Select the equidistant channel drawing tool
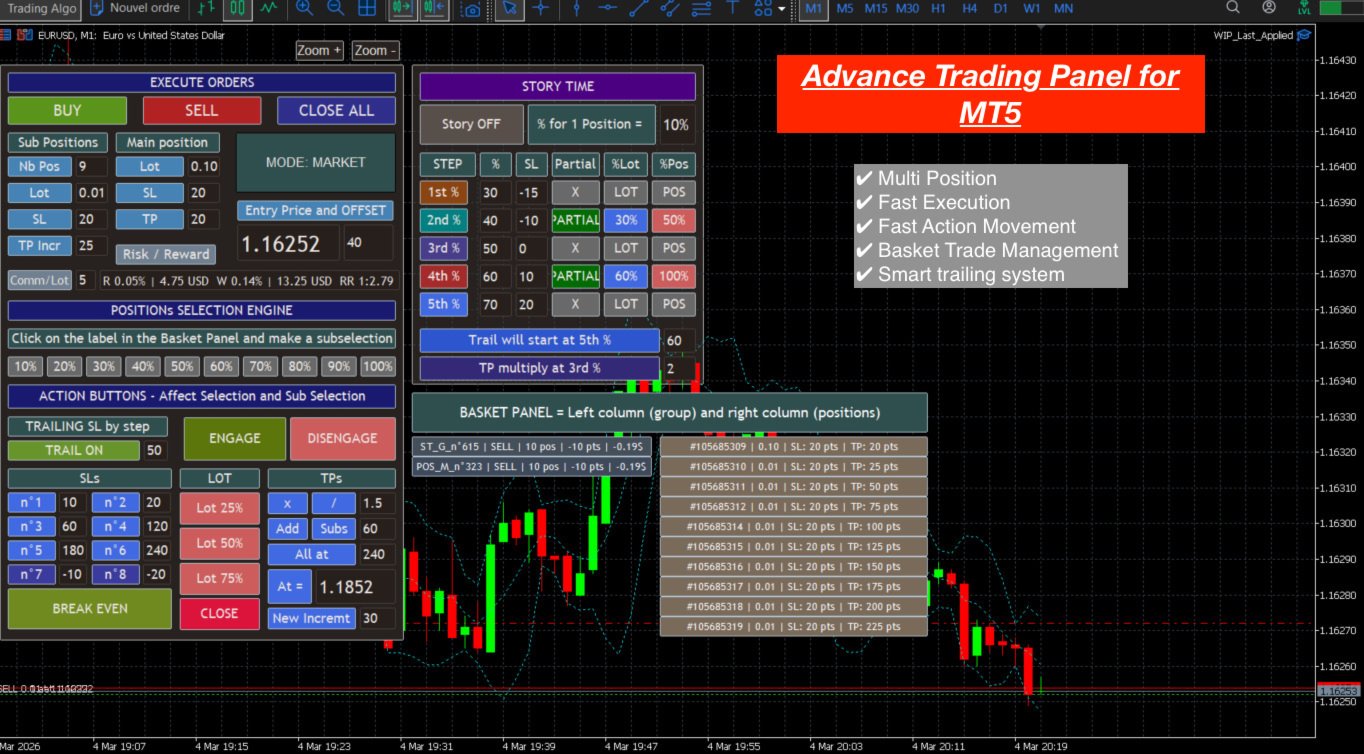The image size is (1364, 754). (670, 8)
